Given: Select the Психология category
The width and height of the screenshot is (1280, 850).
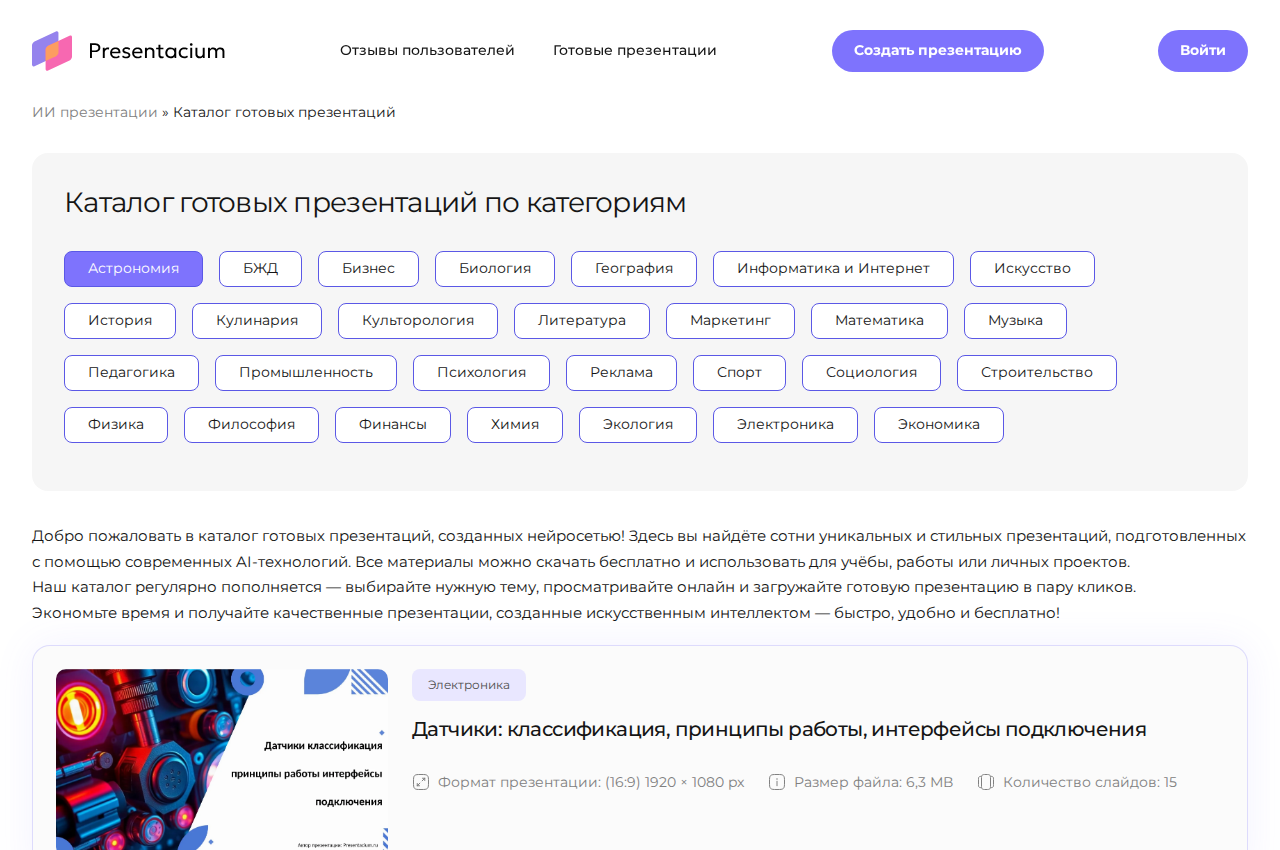Looking at the screenshot, I should (x=481, y=373).
